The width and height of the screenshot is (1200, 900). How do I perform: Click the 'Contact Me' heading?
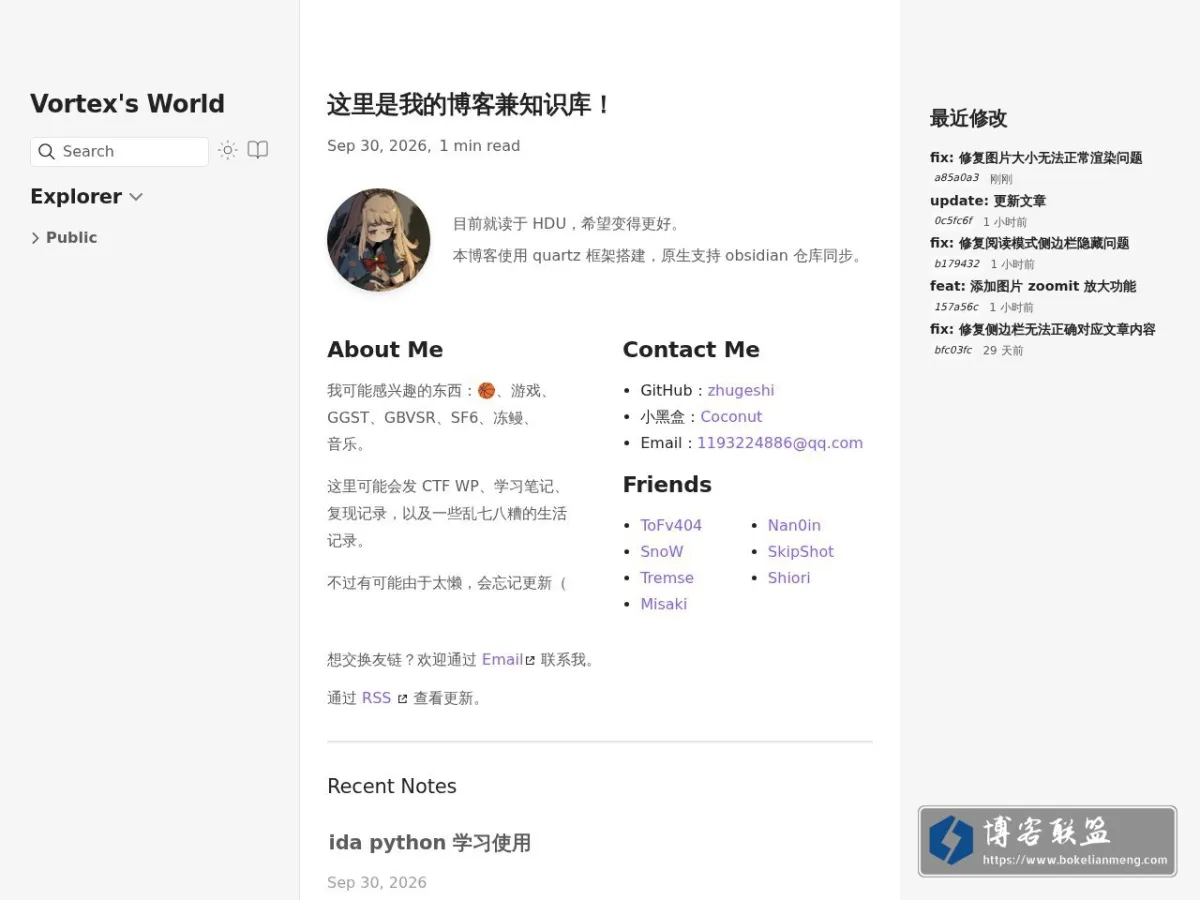point(691,349)
